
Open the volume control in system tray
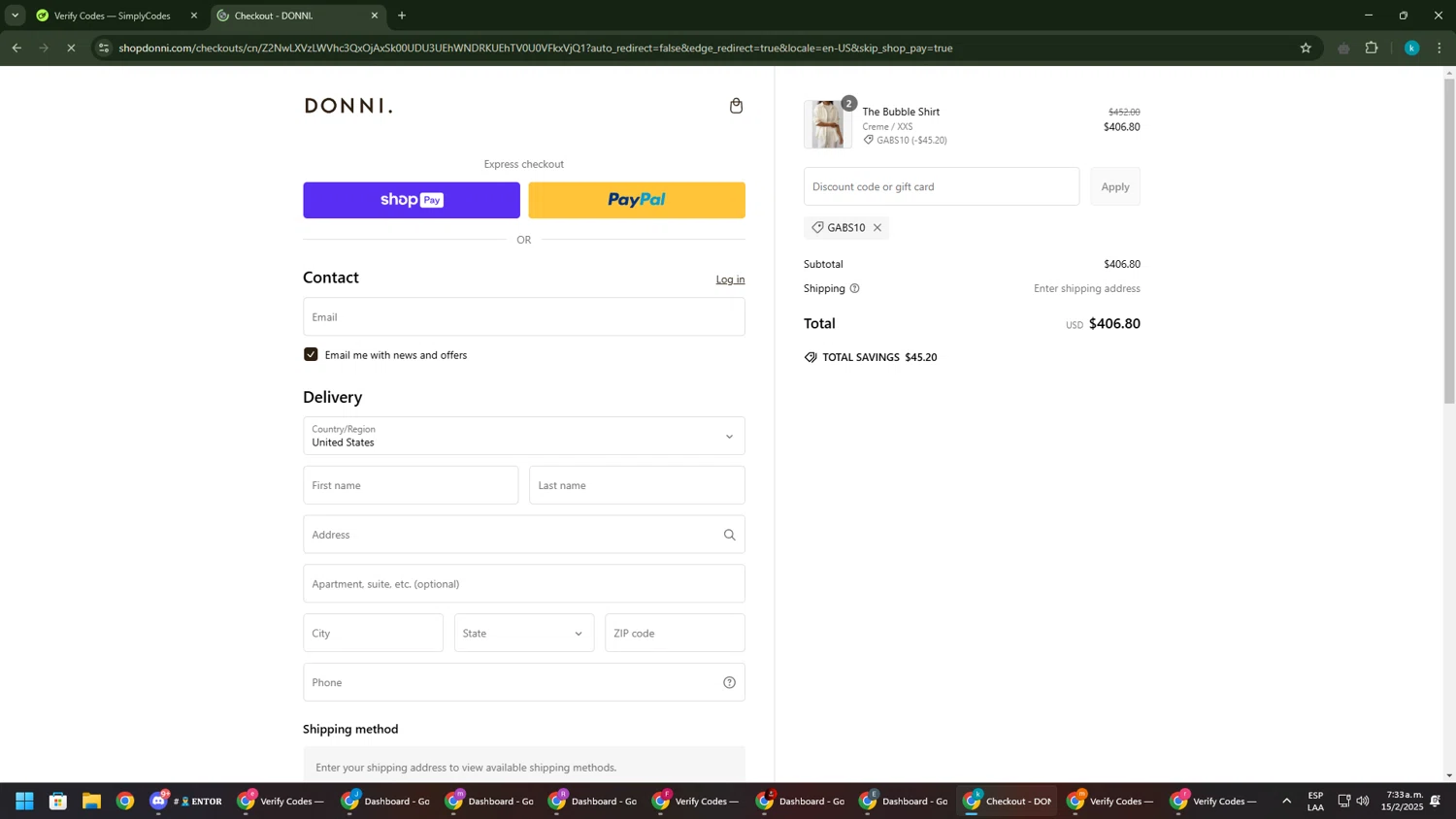tap(1363, 801)
